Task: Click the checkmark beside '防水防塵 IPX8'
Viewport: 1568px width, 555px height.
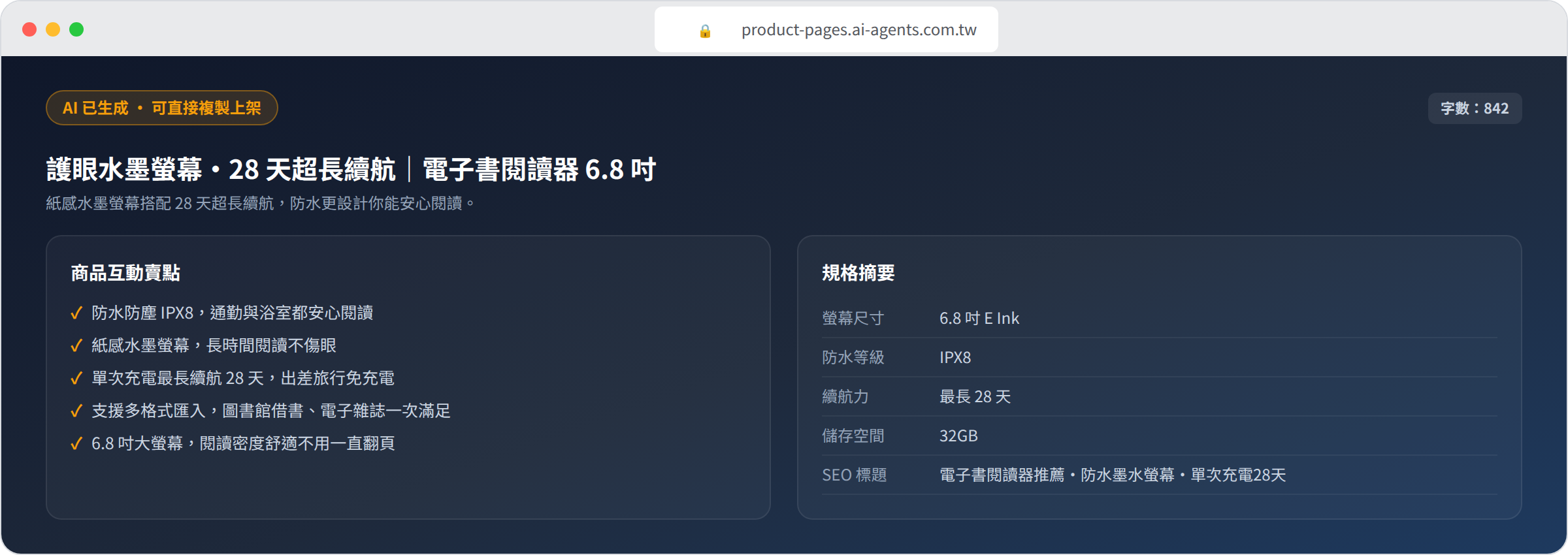Action: [x=76, y=313]
